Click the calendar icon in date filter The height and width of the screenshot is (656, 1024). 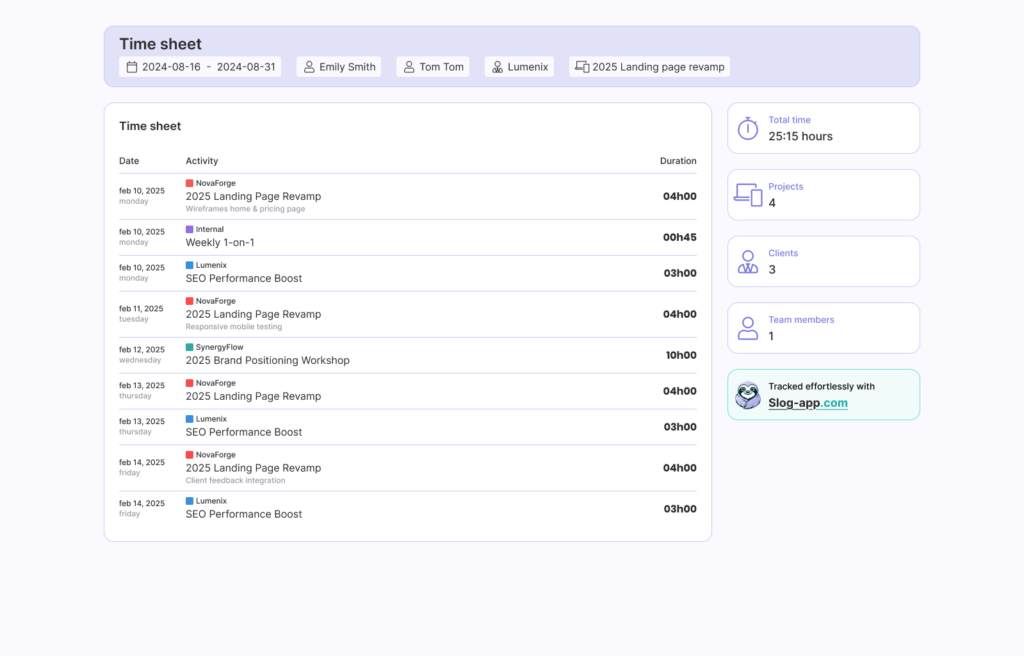(131, 67)
